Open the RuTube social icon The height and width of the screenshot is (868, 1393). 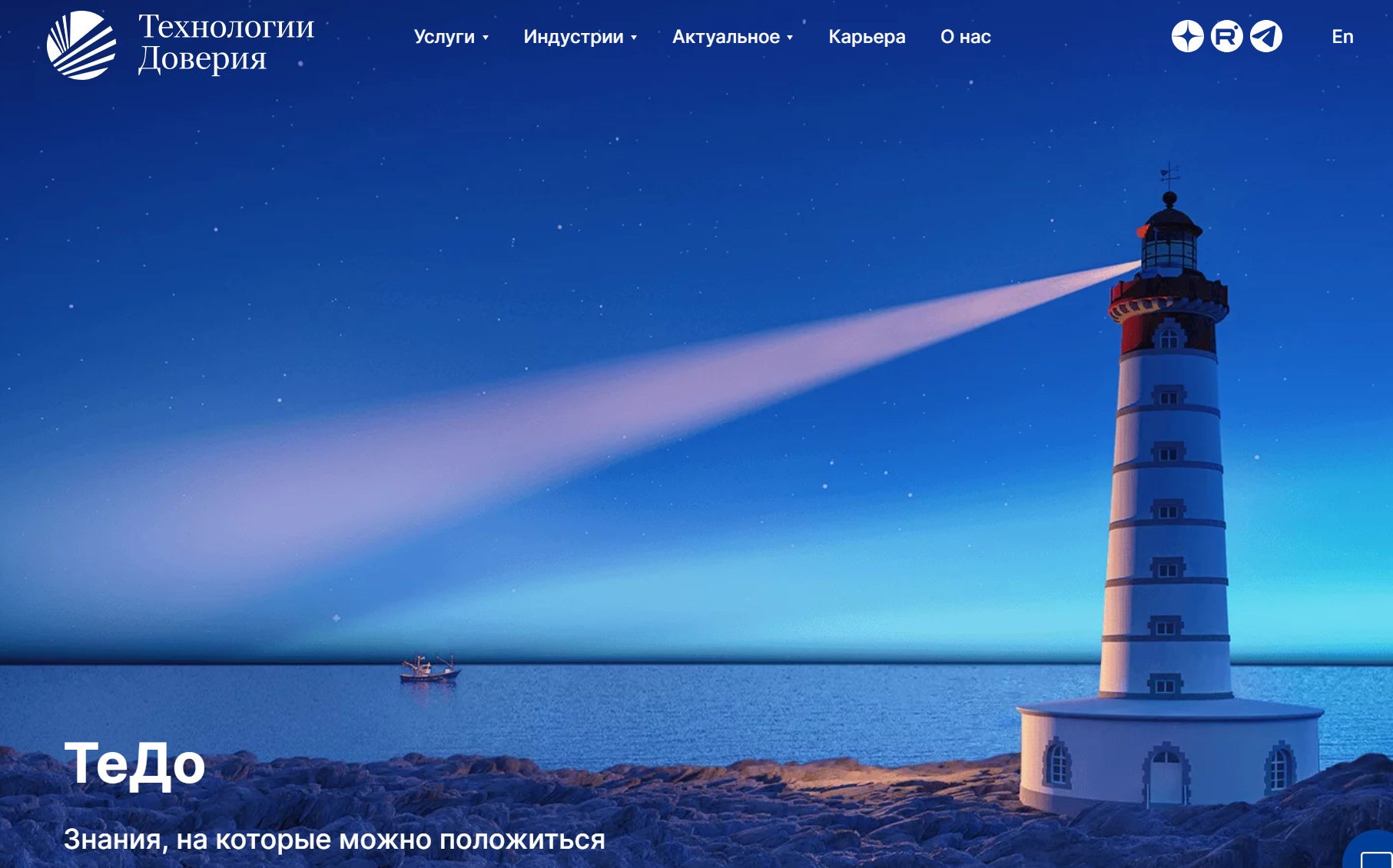coord(1226,36)
